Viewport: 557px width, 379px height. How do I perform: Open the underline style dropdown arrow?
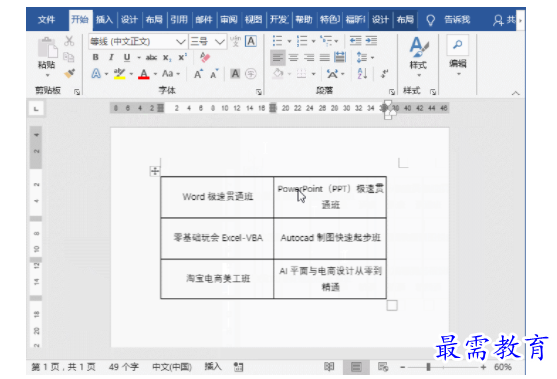coord(139,58)
